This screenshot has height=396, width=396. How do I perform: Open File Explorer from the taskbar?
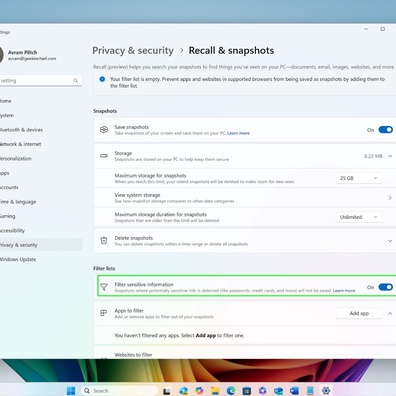(215, 391)
